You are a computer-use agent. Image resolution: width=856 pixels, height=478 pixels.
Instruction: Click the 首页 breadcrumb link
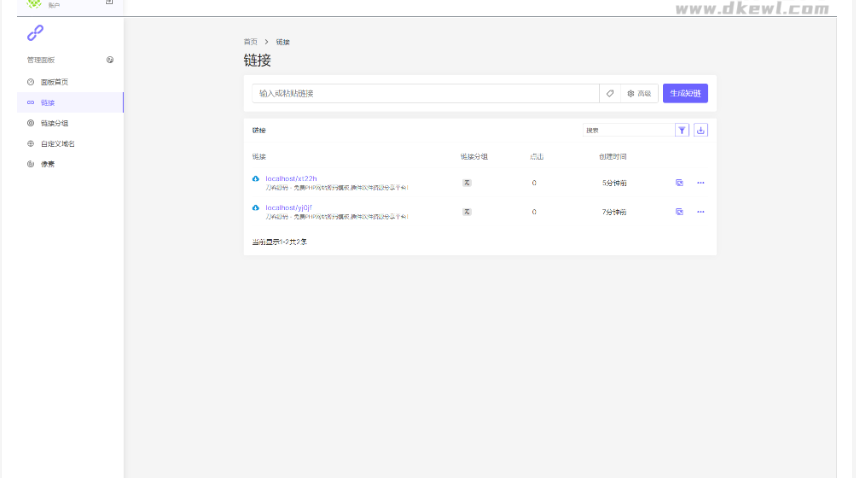click(x=250, y=41)
